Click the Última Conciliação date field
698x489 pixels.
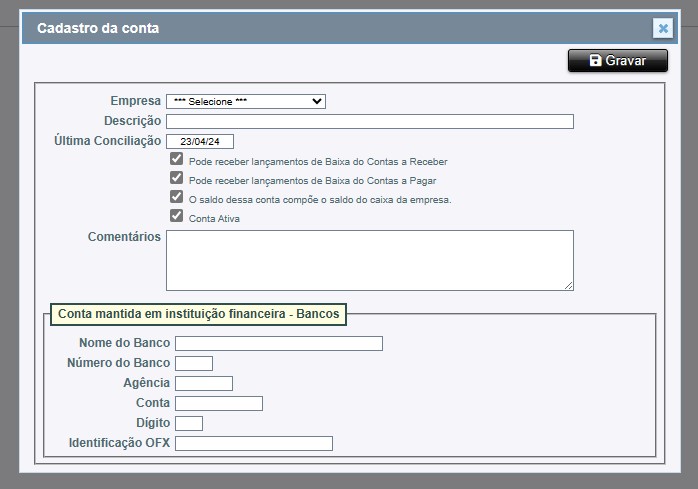coord(200,141)
